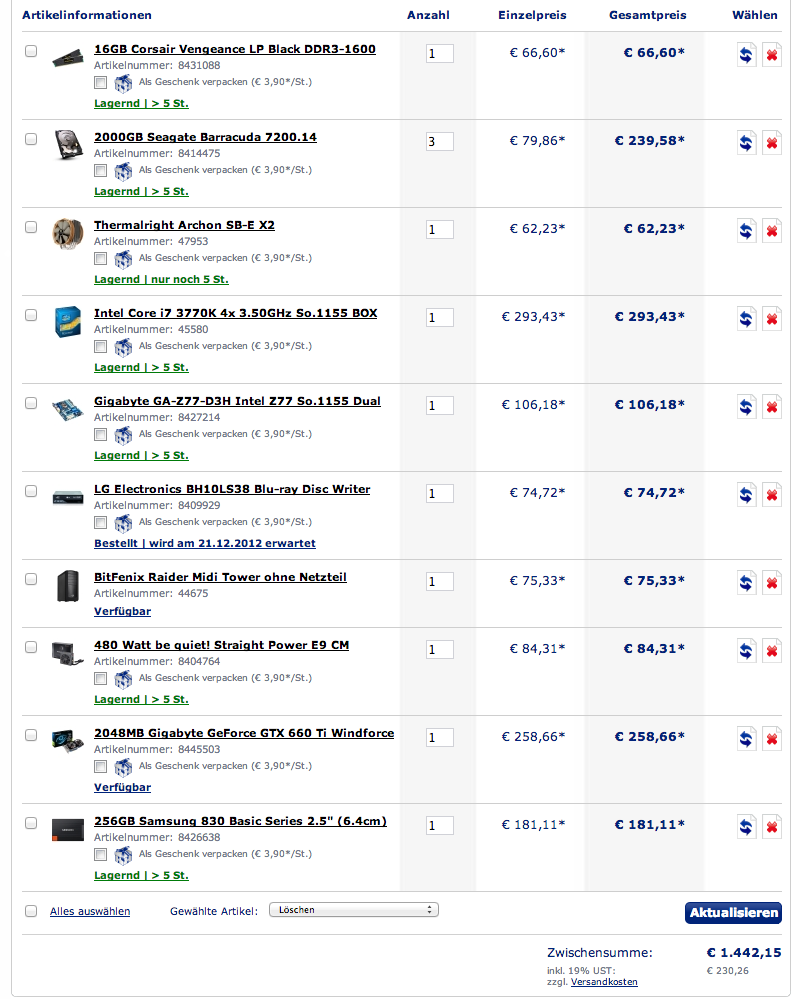Tick selection checkbox for Corsair Vengeance item

(31, 51)
